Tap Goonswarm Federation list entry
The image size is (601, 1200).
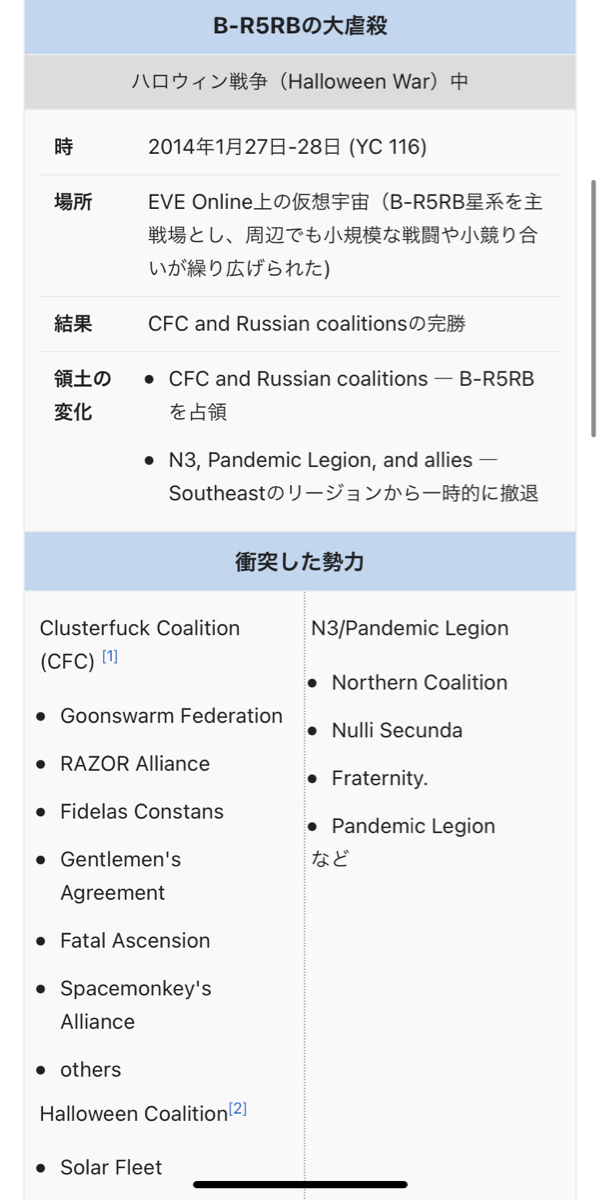(x=171, y=716)
